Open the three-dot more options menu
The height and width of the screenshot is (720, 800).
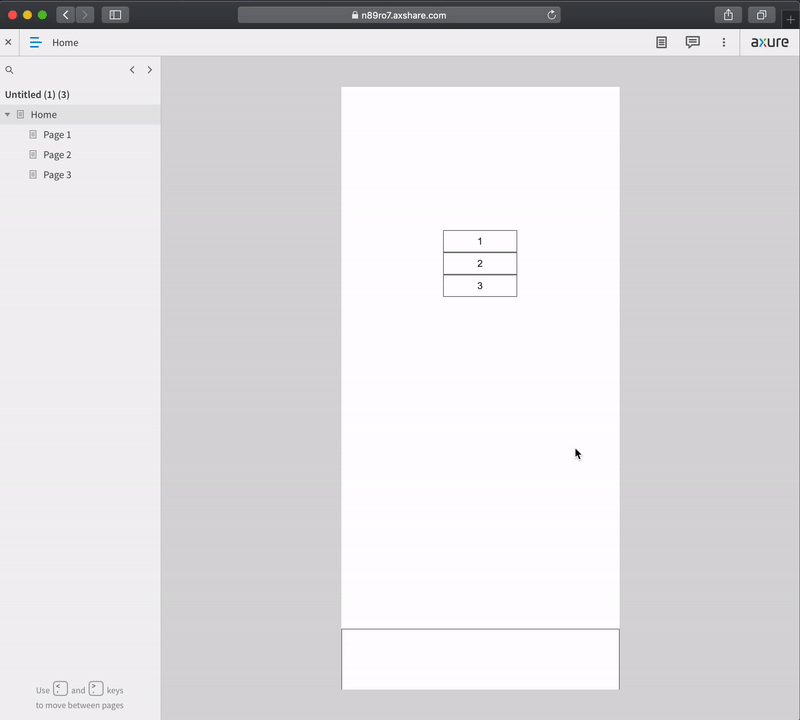724,42
